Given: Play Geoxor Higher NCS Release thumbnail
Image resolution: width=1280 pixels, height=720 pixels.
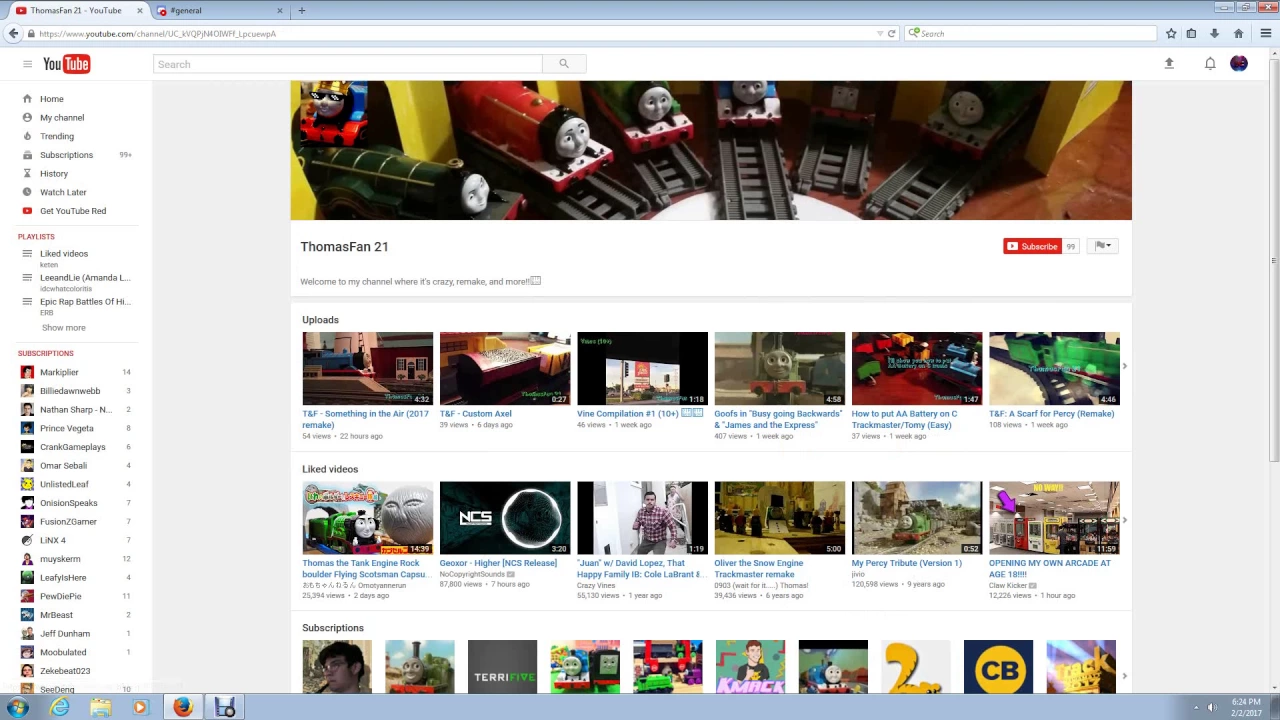Looking at the screenshot, I should click(505, 518).
